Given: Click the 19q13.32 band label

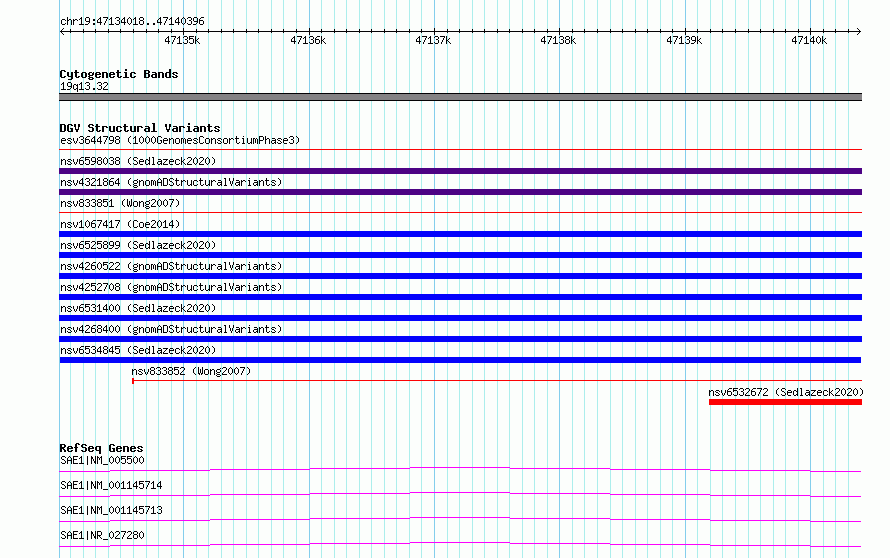Looking at the screenshot, I should pyautogui.click(x=84, y=86).
